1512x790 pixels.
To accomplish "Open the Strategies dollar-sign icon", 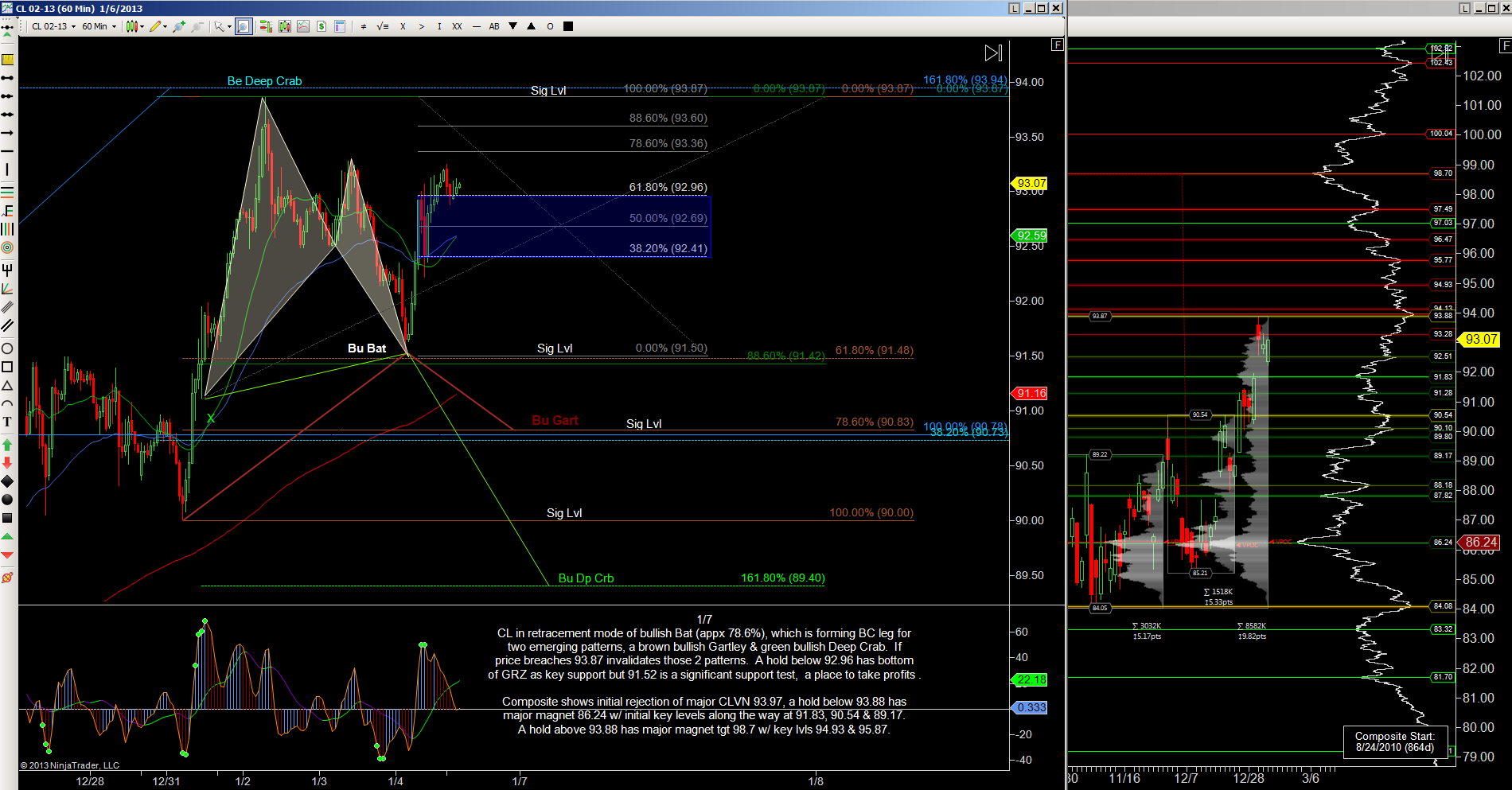I will (x=321, y=26).
